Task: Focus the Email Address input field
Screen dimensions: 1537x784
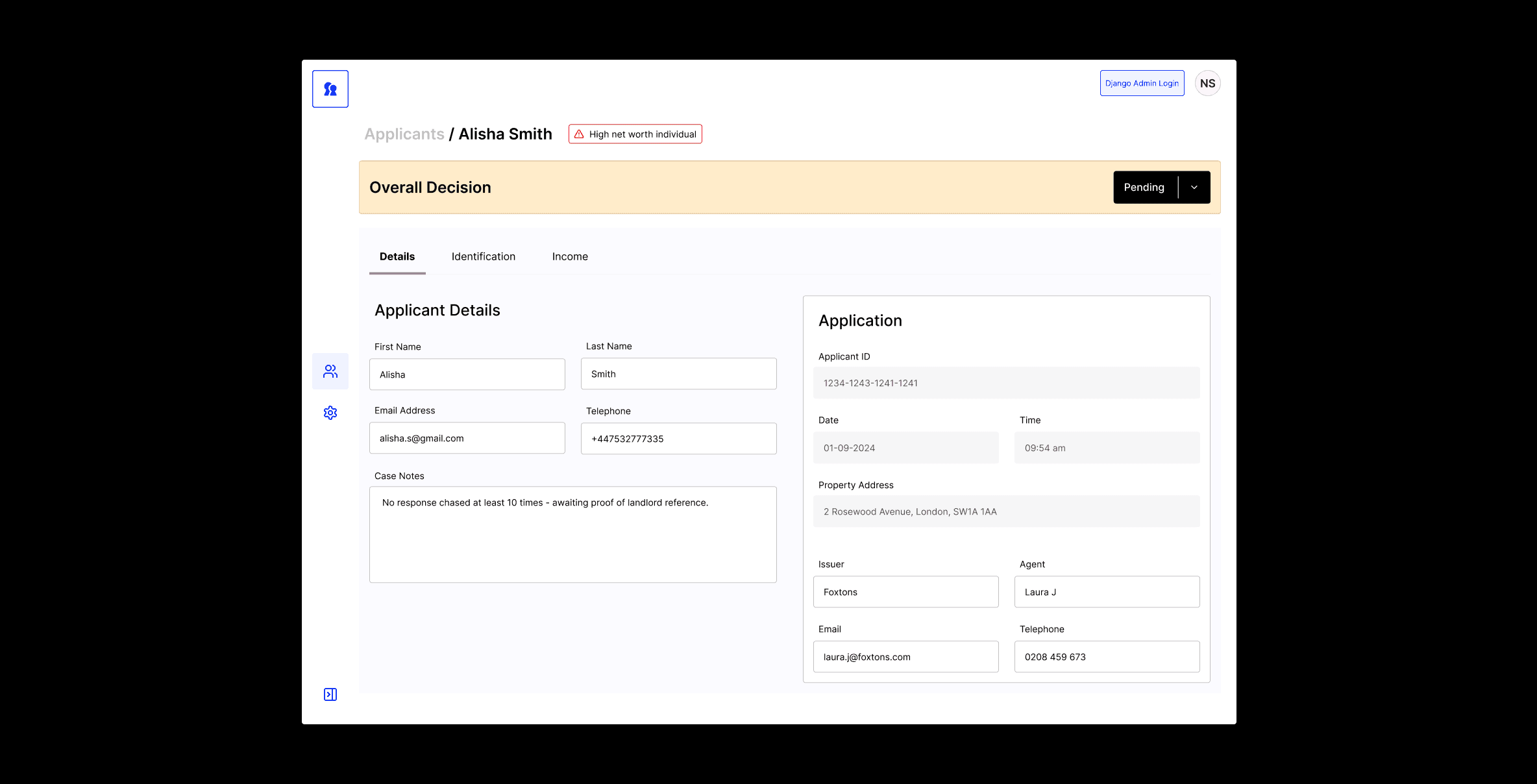Action: coord(467,438)
